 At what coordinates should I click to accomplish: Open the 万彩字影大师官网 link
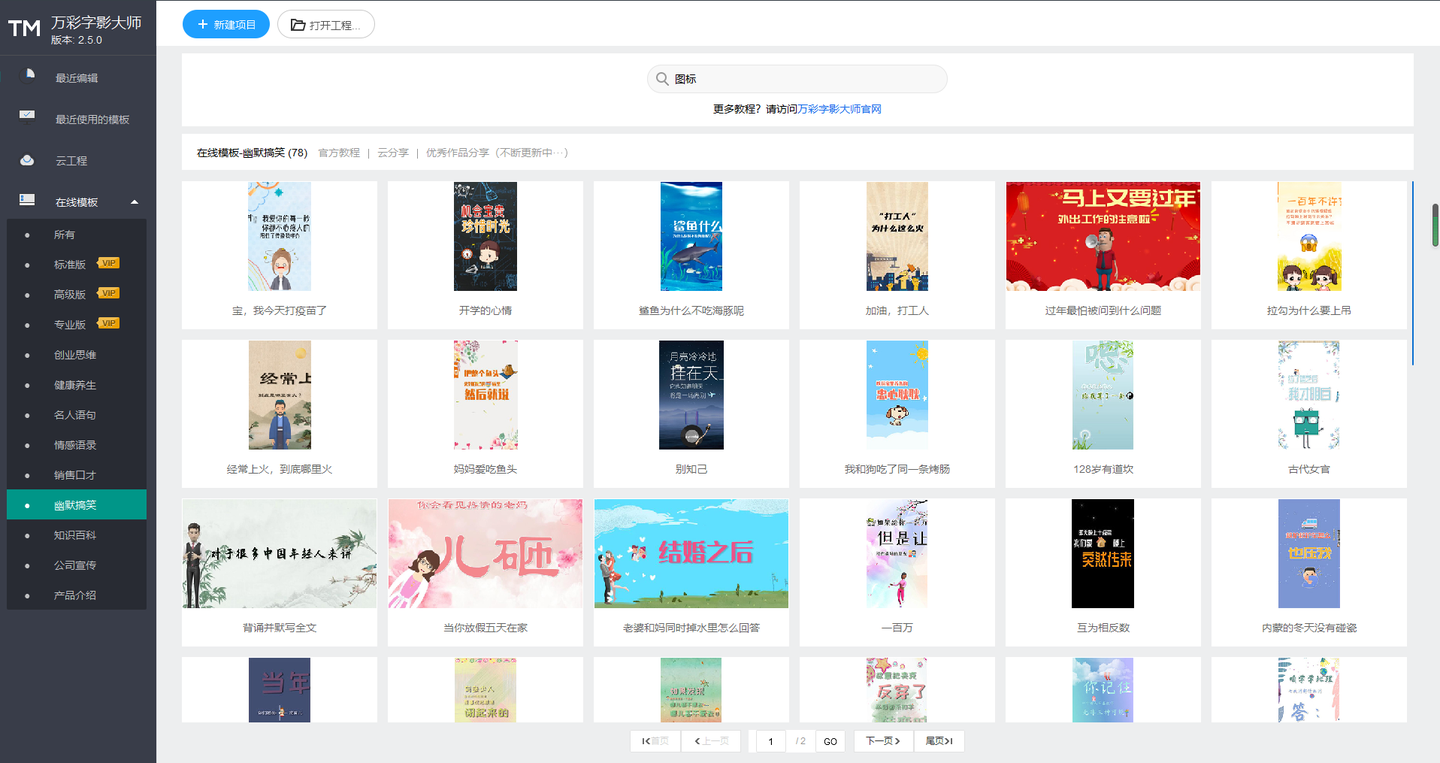[x=840, y=109]
